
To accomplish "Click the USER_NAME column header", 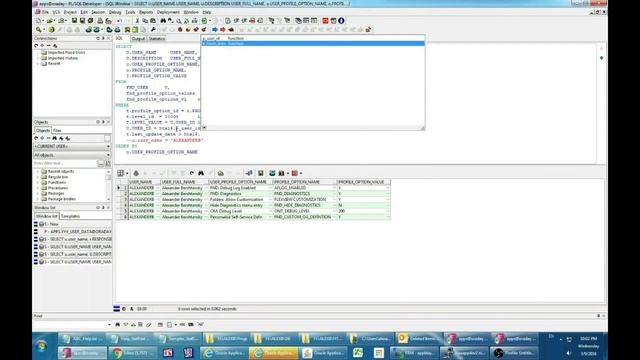I will point(144,182).
